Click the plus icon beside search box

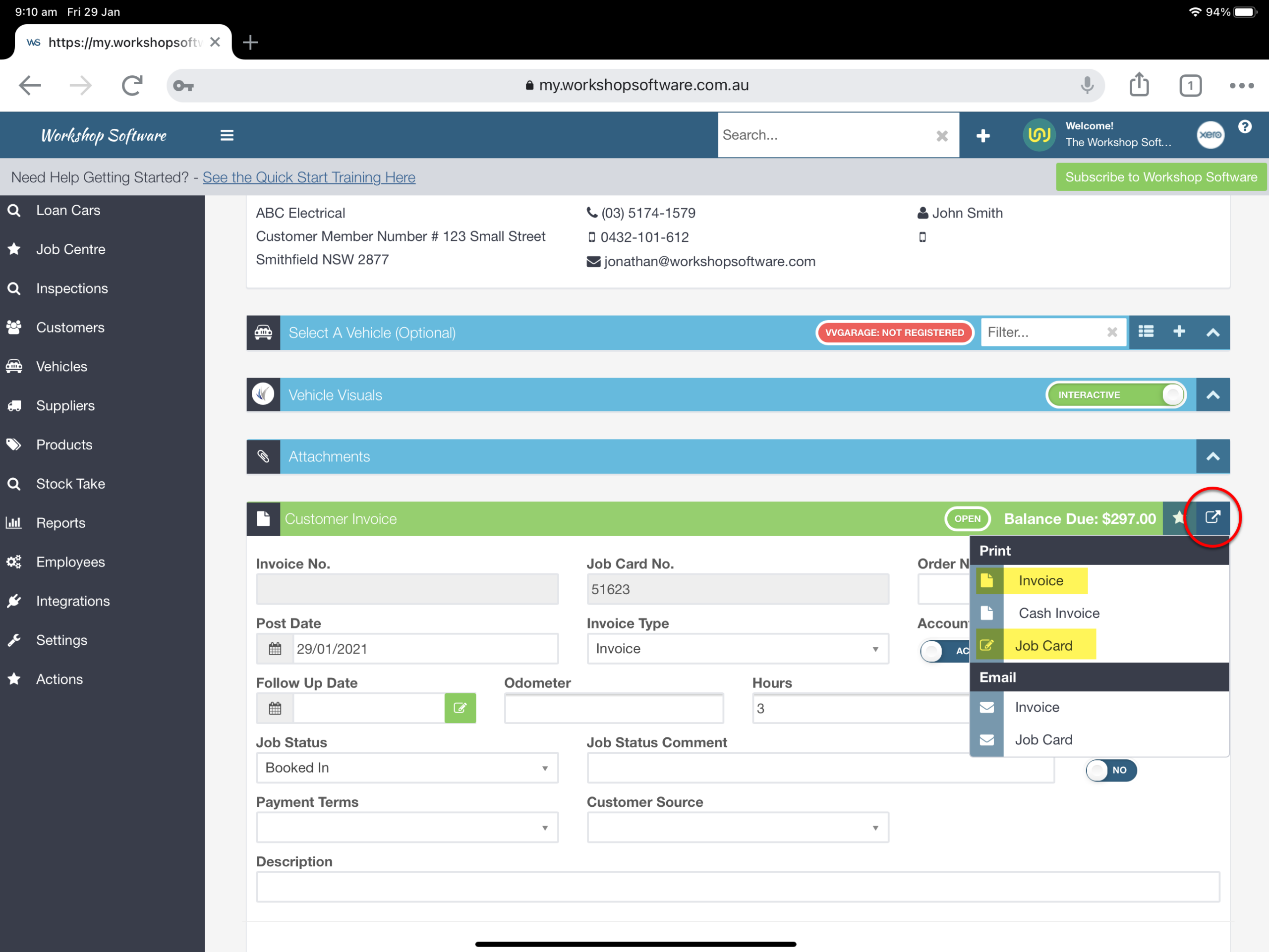point(982,135)
